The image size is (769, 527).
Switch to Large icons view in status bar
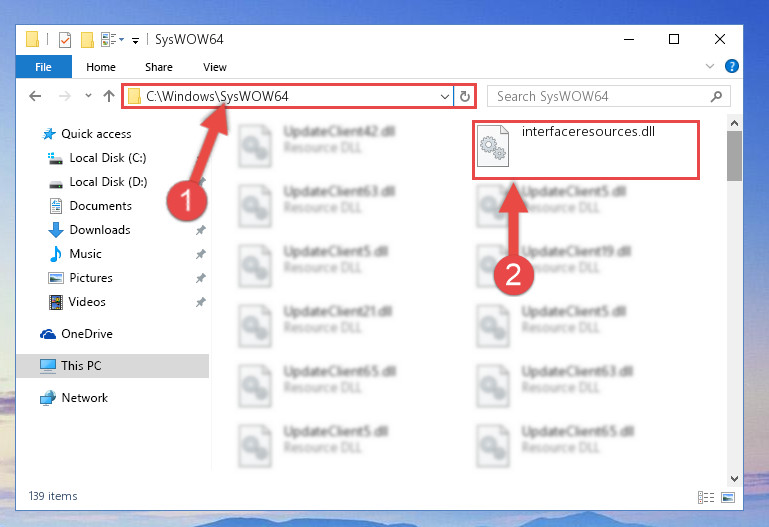click(x=728, y=498)
